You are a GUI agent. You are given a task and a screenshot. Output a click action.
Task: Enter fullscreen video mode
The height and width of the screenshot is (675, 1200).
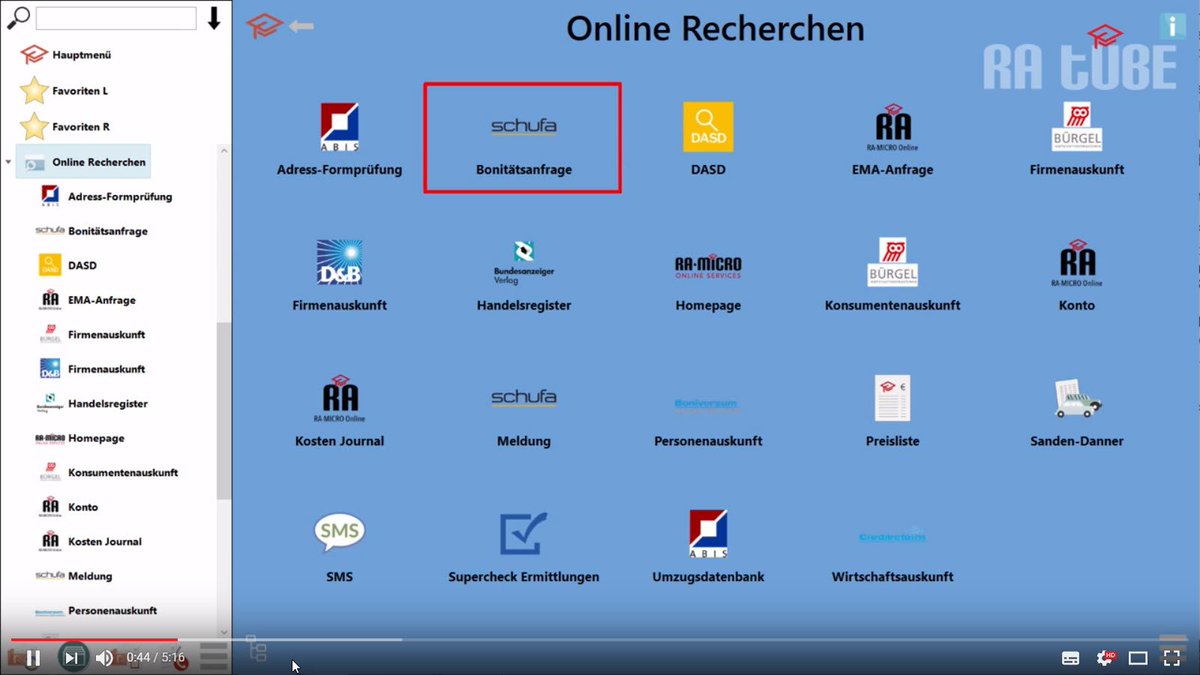click(1171, 658)
